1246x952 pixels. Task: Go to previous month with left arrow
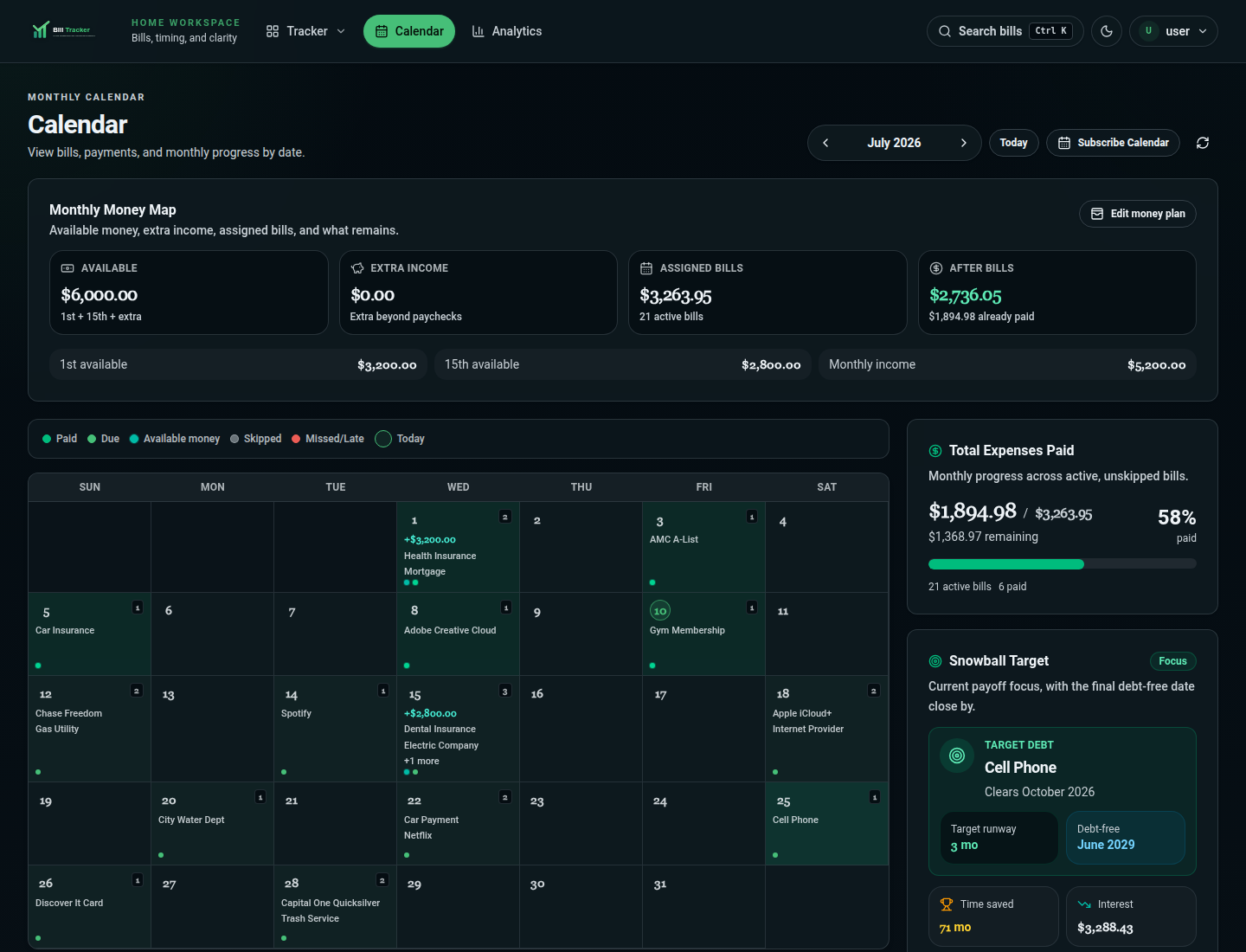click(x=825, y=143)
